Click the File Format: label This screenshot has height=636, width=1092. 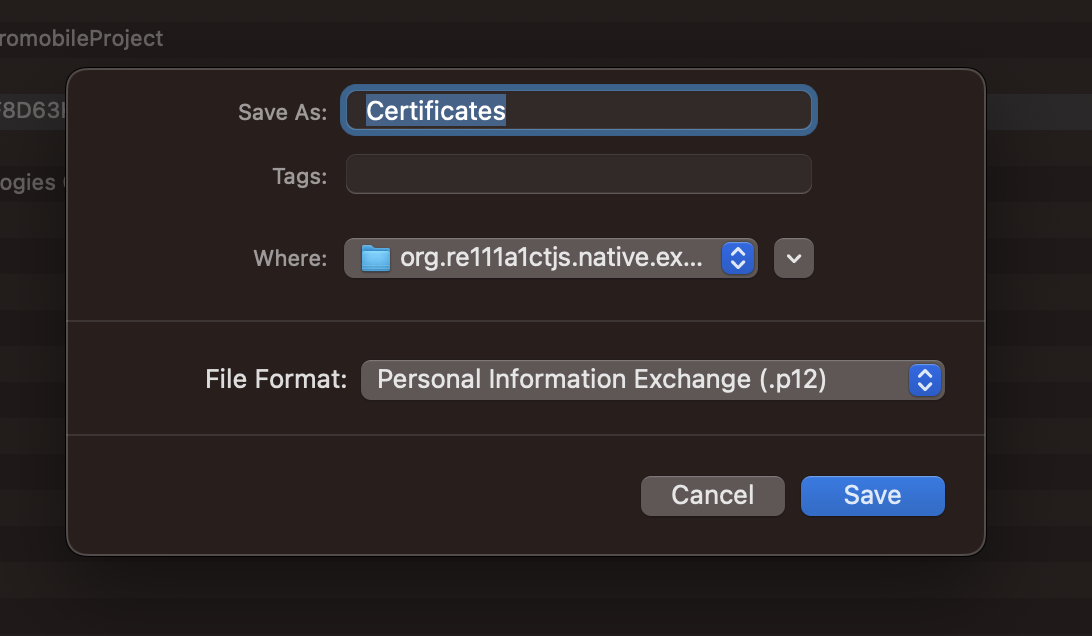coord(276,380)
